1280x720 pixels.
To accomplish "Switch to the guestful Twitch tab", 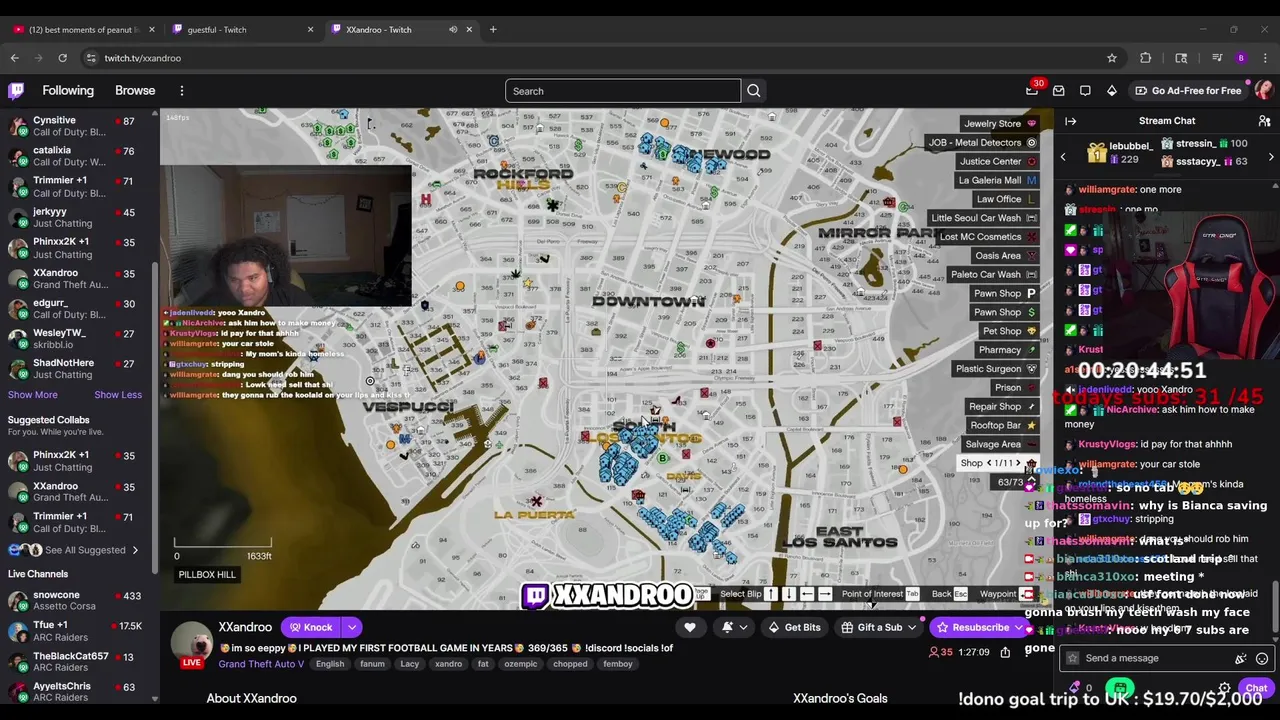I will pos(241,29).
